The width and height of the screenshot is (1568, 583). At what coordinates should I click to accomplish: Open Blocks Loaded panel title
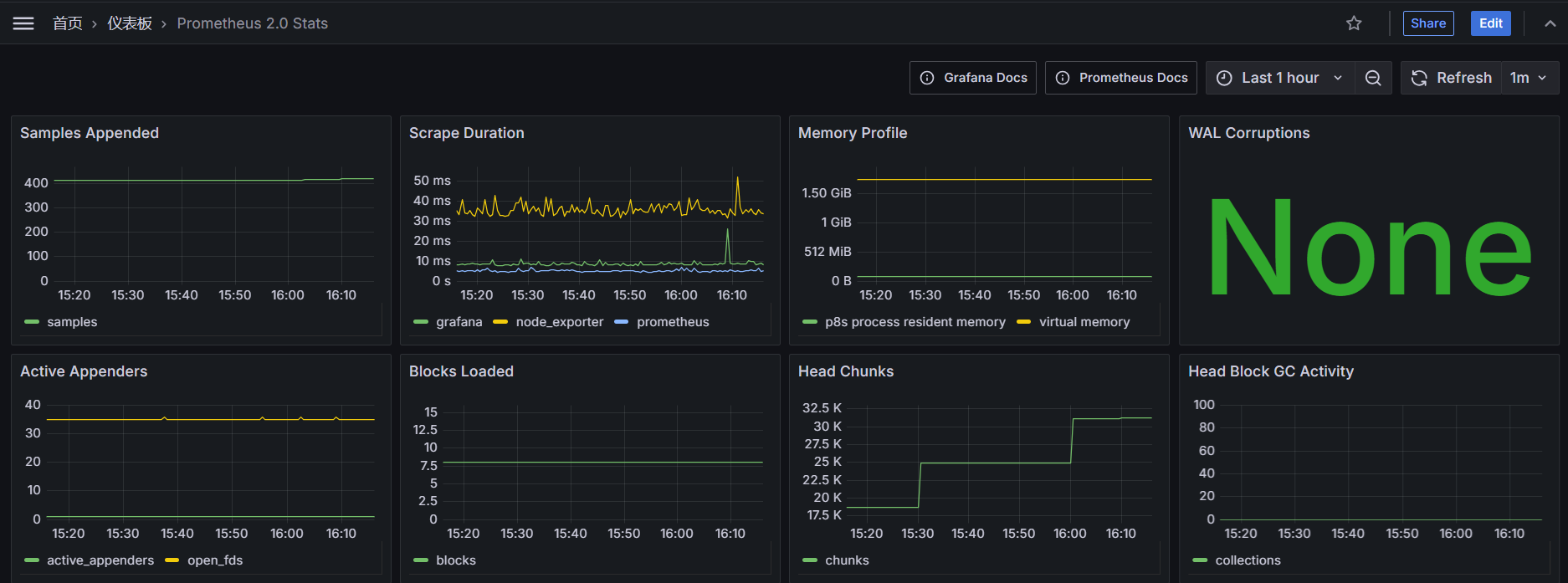(x=461, y=371)
